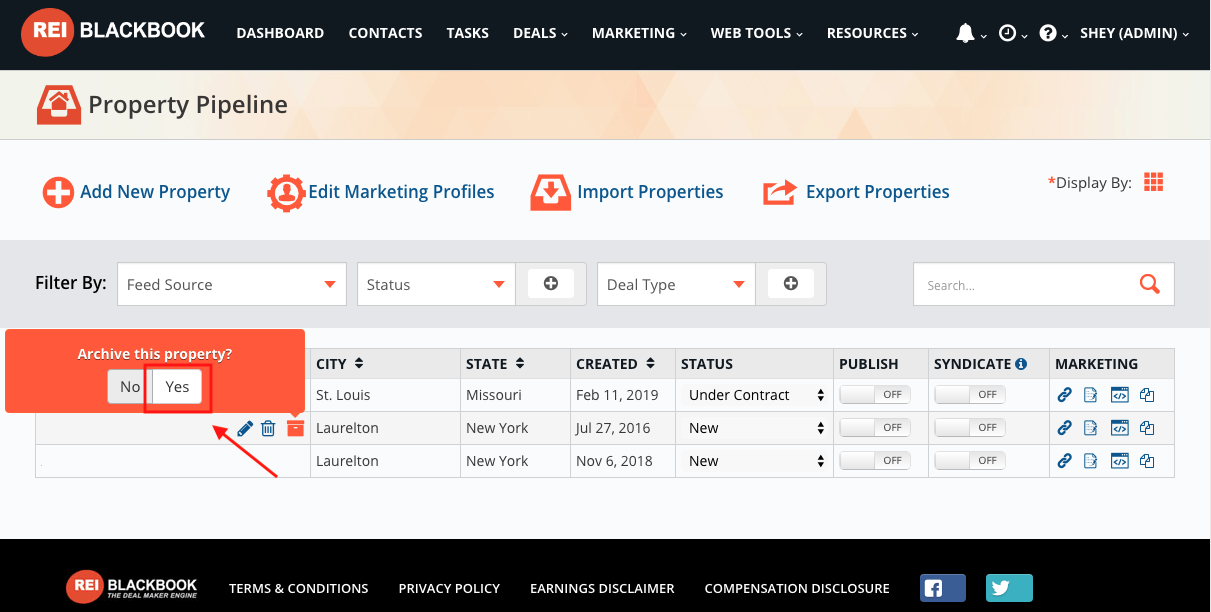Open the Earnings Disclaimer link
The image size is (1211, 612).
pyautogui.click(x=602, y=588)
